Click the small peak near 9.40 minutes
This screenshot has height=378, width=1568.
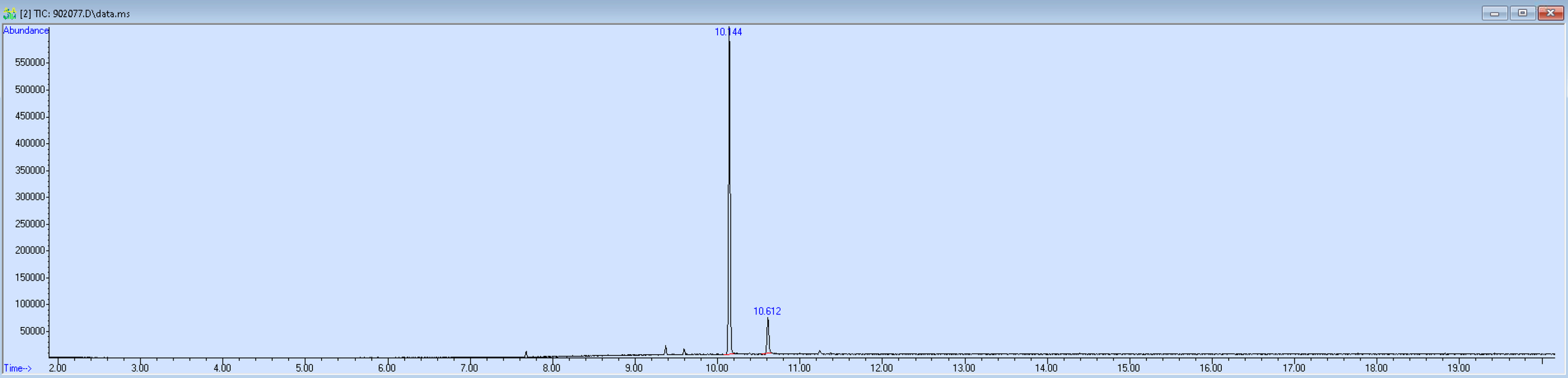(665, 350)
